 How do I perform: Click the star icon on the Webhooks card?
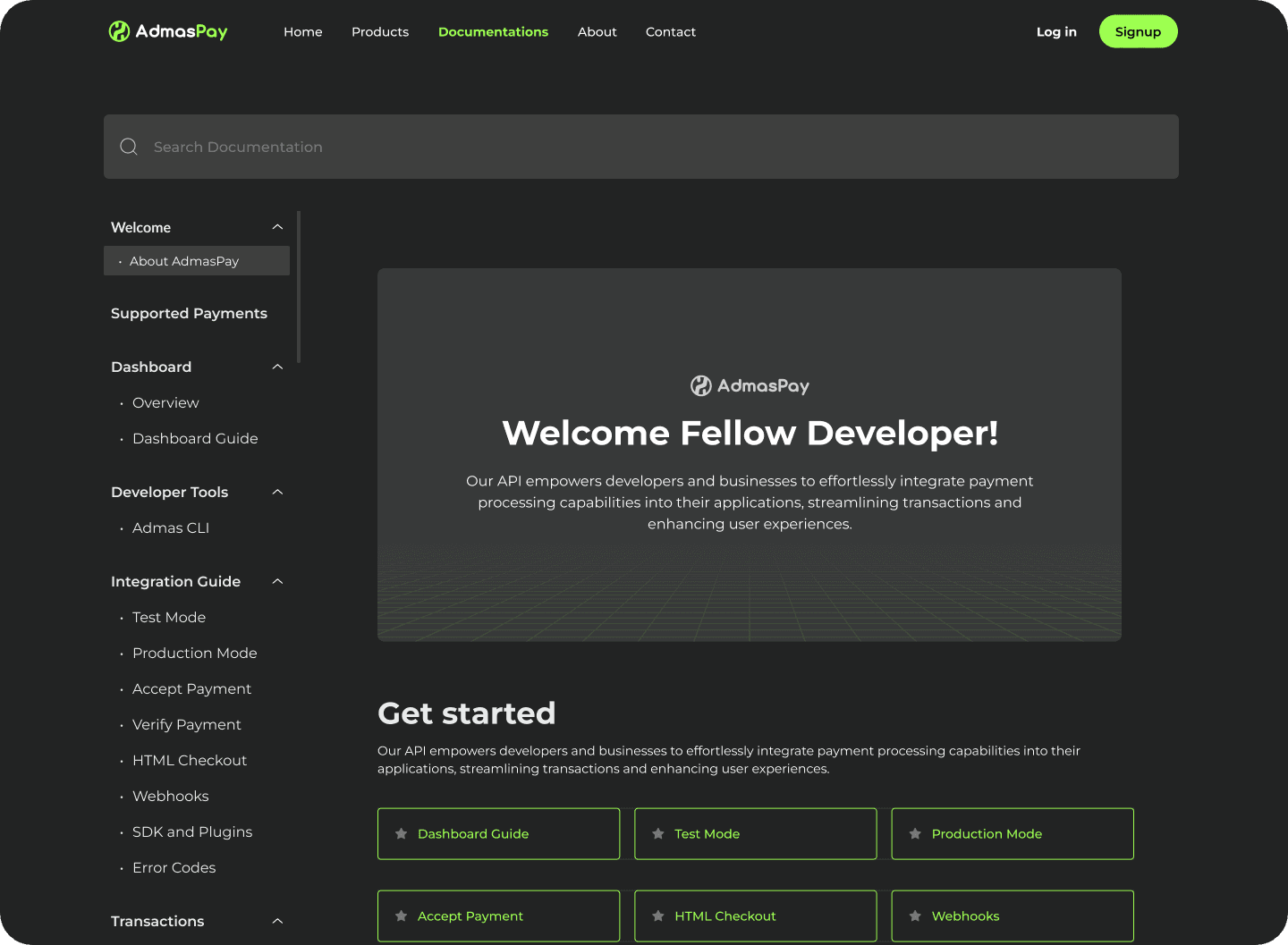(x=913, y=915)
